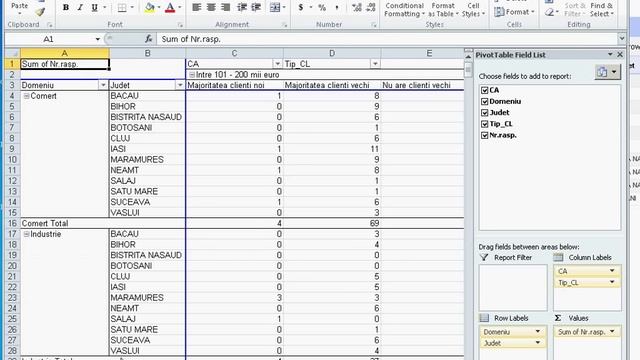Open Judet field menu in Row Labels
640x360 pixels.
(538, 343)
